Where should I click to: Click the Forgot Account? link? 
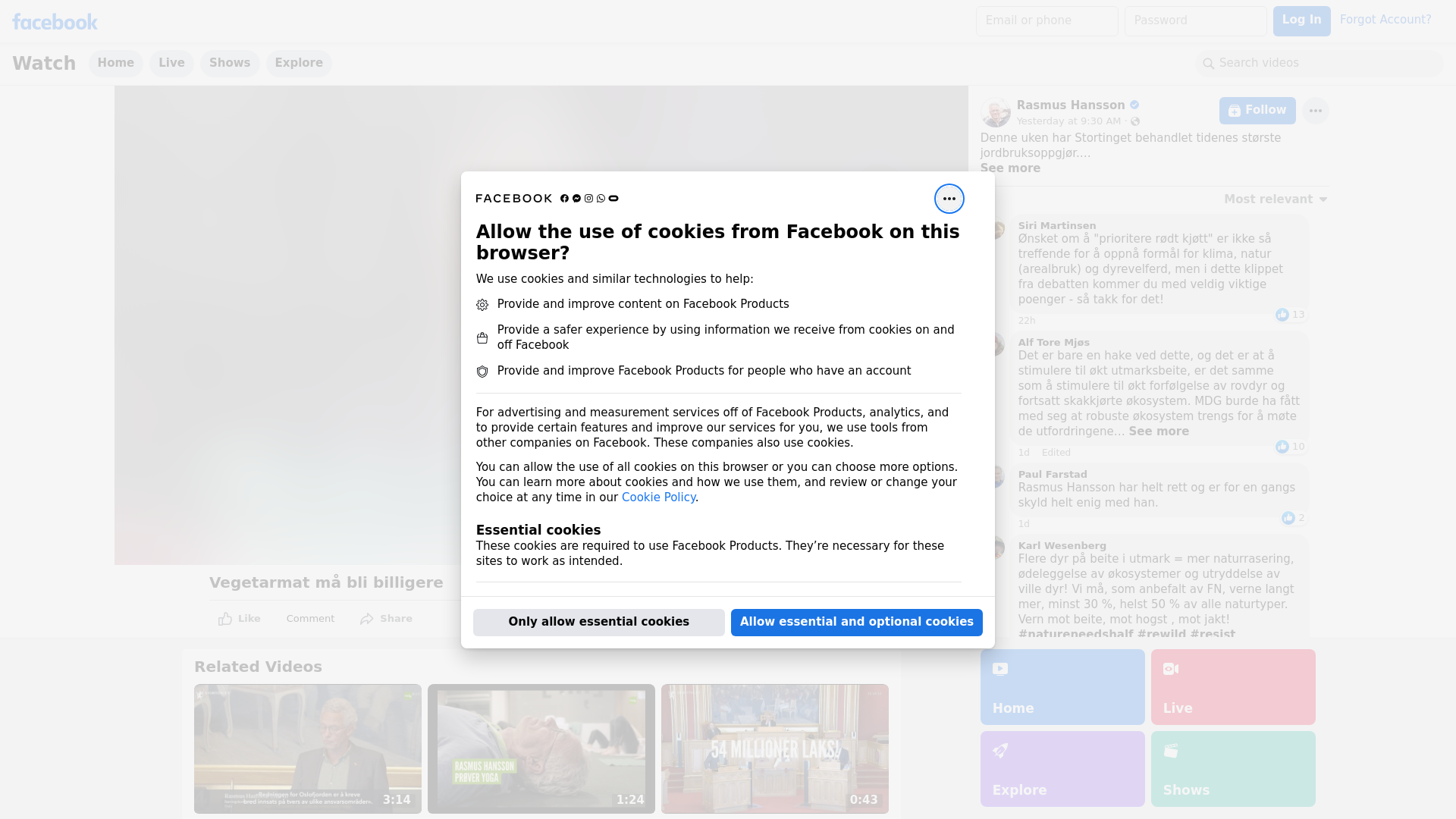click(1385, 20)
